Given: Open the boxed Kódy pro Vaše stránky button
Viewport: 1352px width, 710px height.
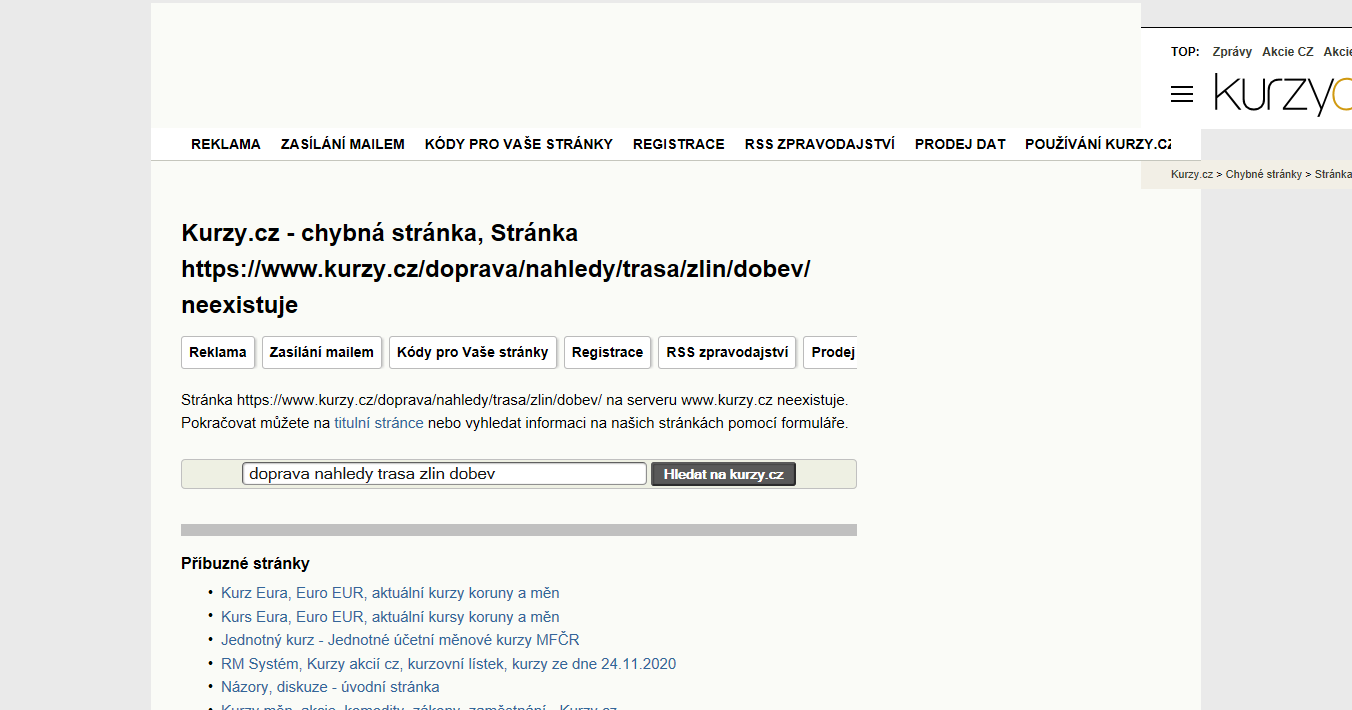Looking at the screenshot, I should pyautogui.click(x=473, y=352).
